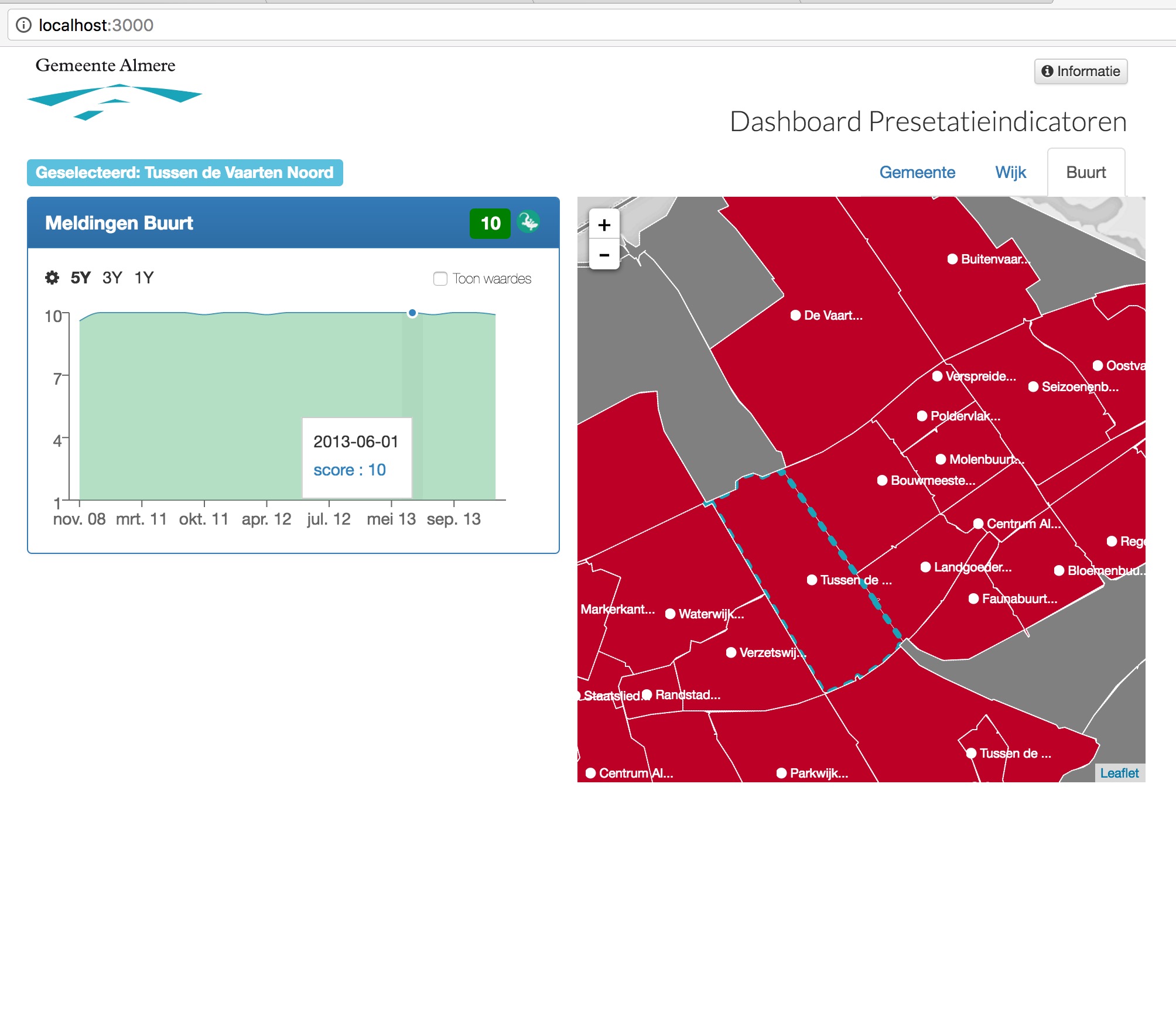Click the map zoom in plus button
This screenshot has height=1013, width=1176.
click(604, 225)
